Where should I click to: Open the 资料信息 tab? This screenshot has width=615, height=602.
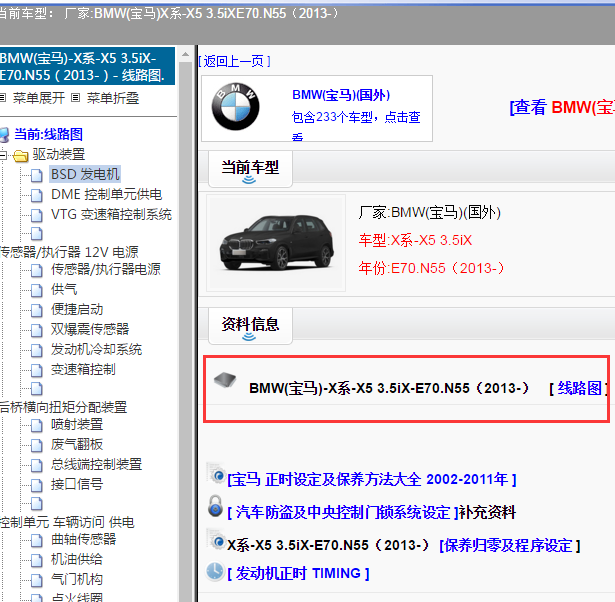250,326
